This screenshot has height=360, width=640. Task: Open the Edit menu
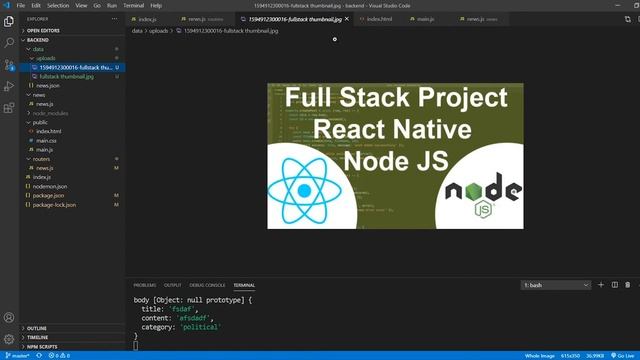(x=36, y=5)
